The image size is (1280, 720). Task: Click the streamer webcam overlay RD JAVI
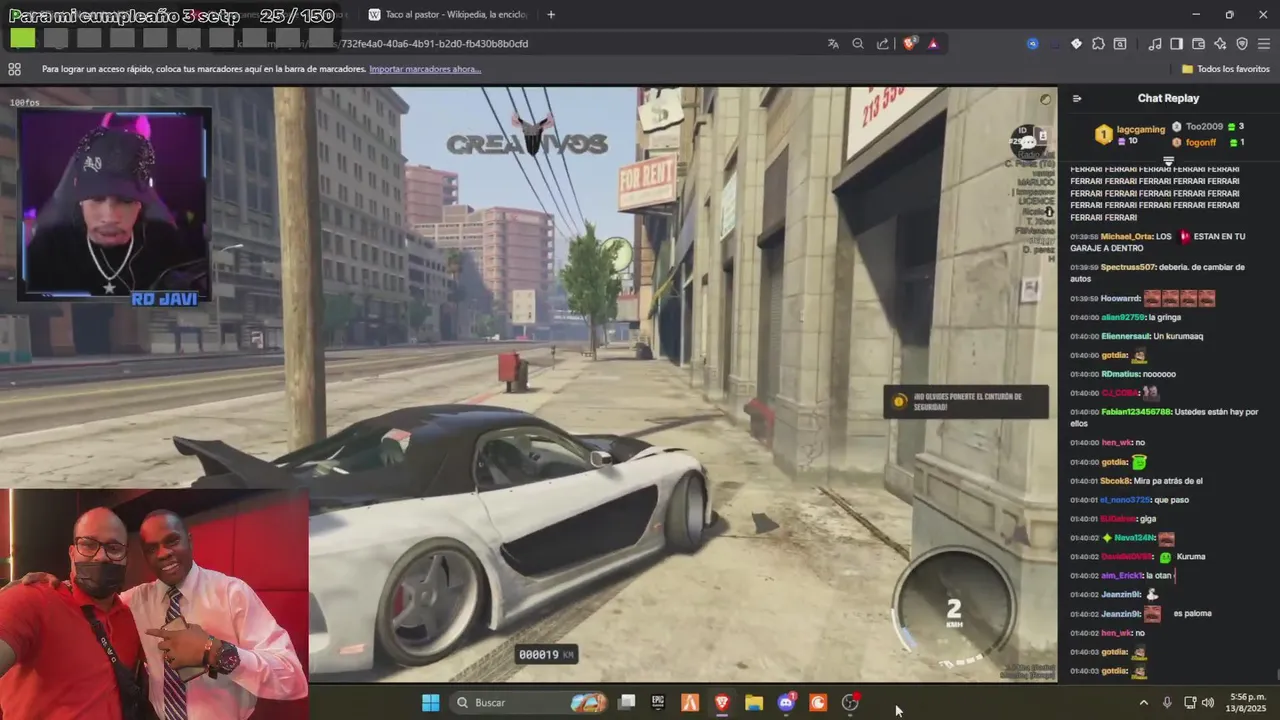[114, 205]
